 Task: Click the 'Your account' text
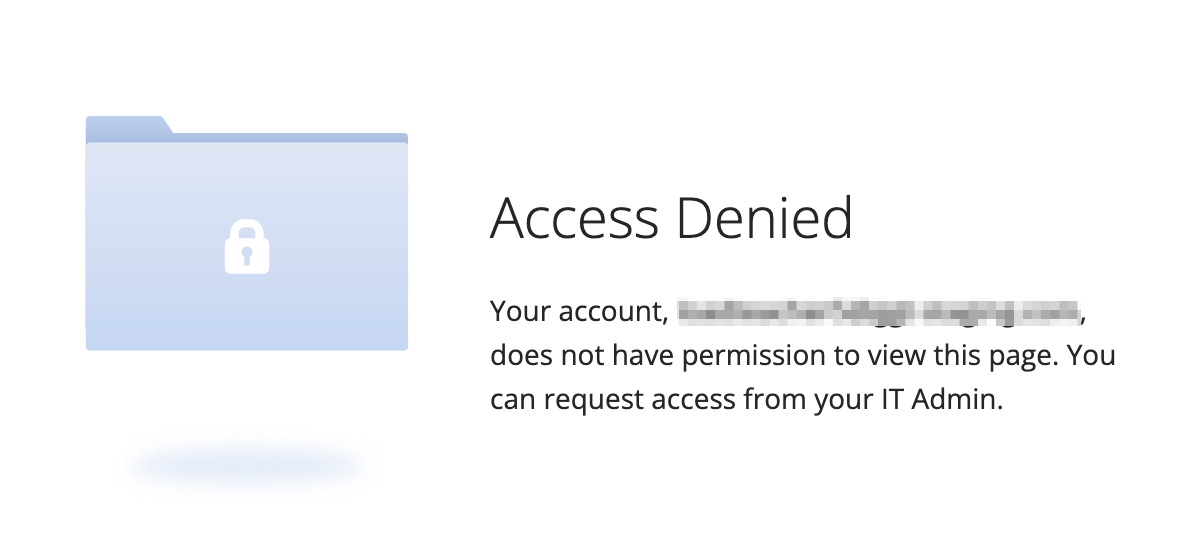(579, 311)
